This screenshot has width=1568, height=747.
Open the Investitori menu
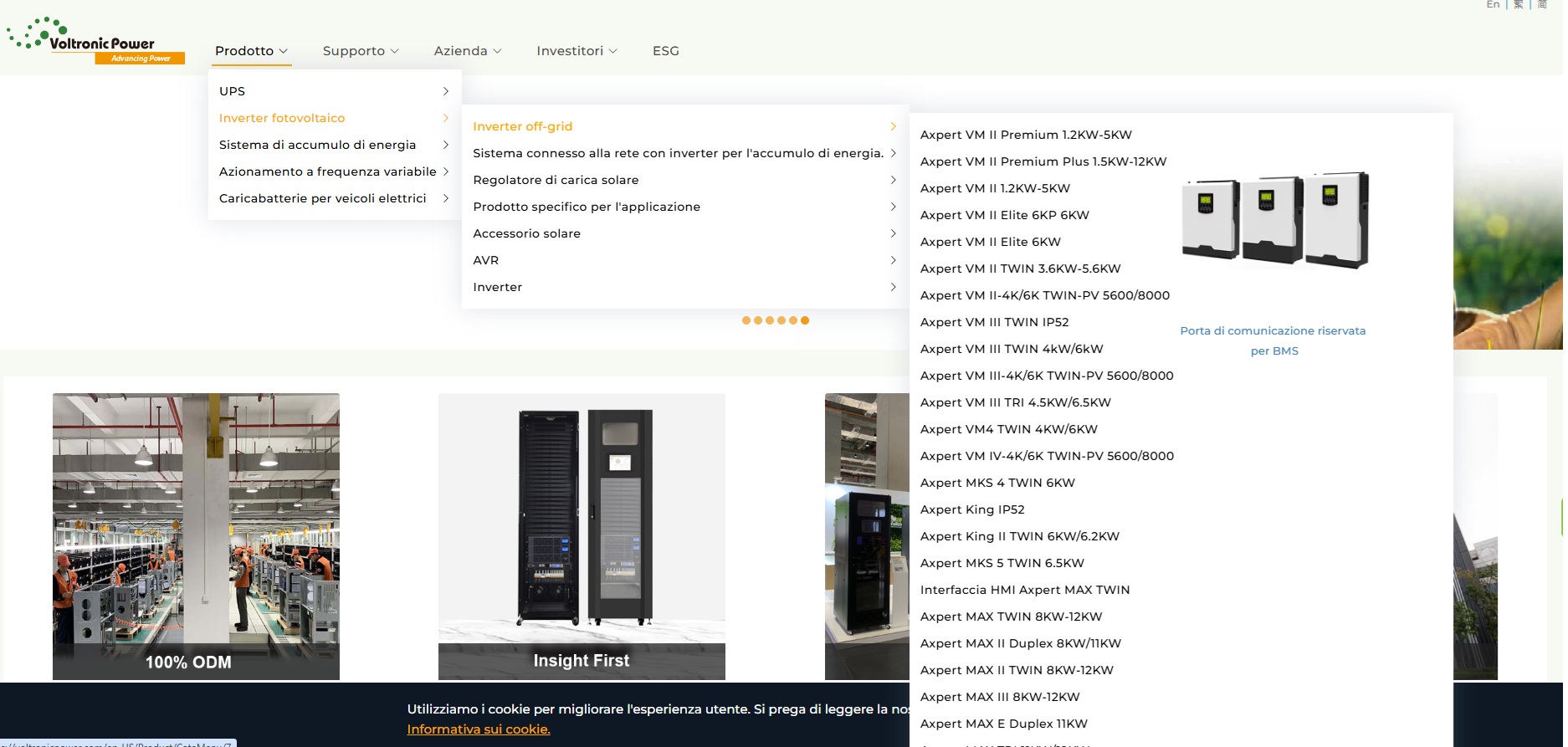pos(576,51)
